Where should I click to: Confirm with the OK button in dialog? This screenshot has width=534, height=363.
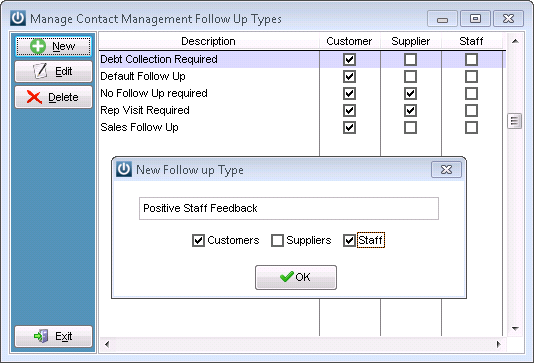[296, 277]
